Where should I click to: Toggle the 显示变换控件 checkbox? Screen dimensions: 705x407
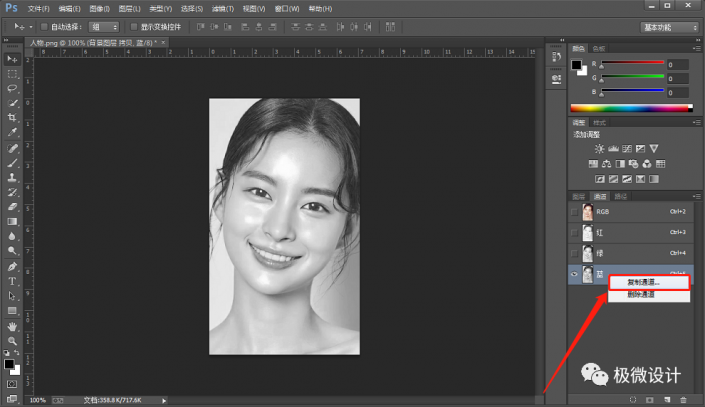click(x=134, y=27)
